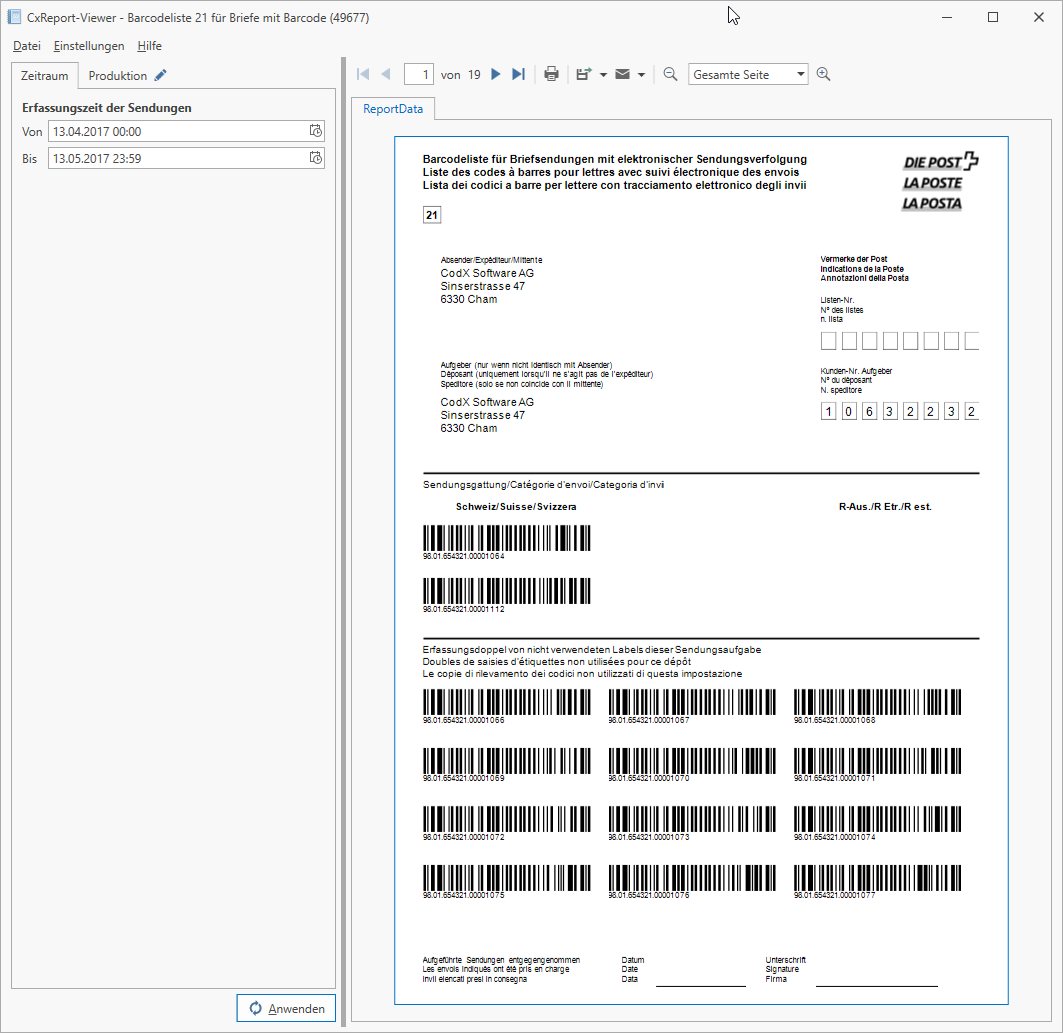
Task: Click the CxReport-Viewer app icon in title bar
Action: pyautogui.click(x=14, y=17)
